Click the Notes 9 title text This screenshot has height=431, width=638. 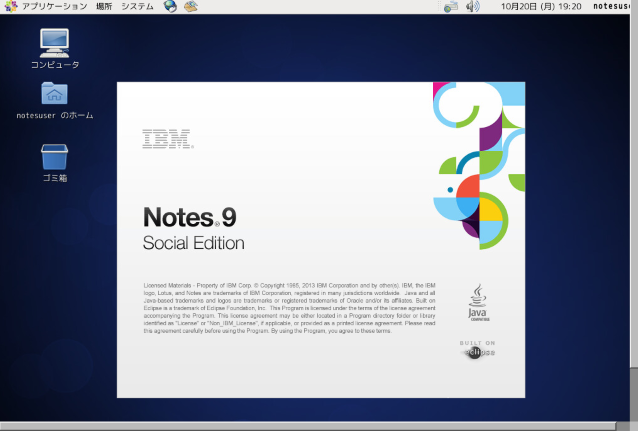tap(190, 217)
